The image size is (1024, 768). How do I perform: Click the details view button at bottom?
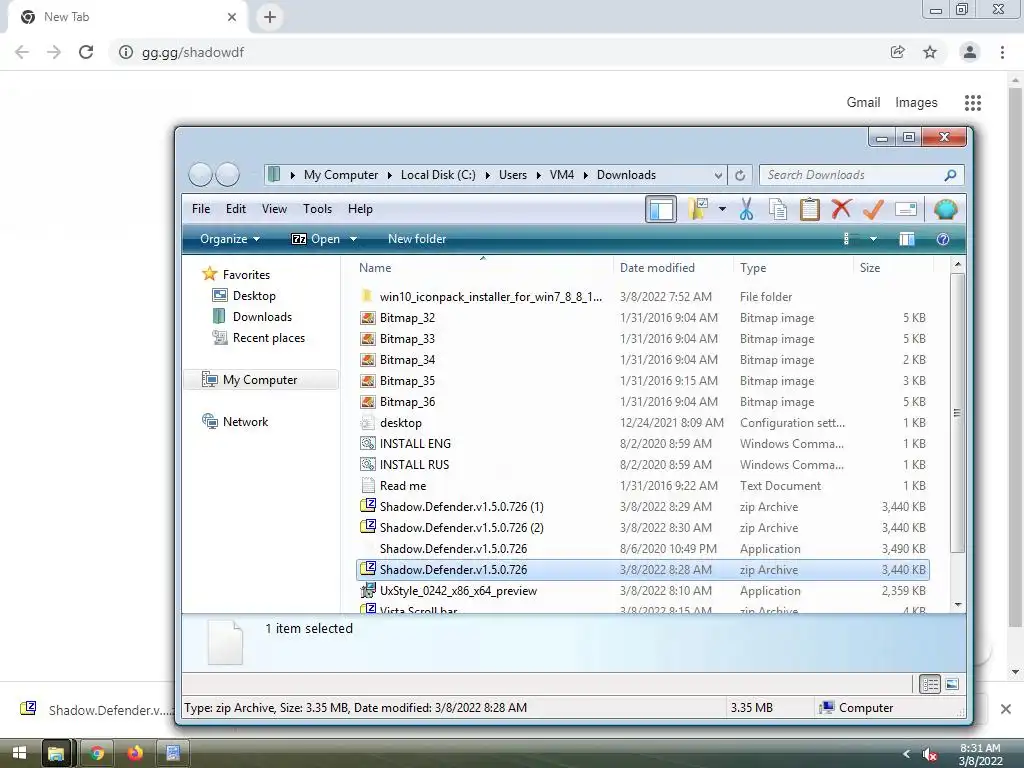pyautogui.click(x=930, y=684)
